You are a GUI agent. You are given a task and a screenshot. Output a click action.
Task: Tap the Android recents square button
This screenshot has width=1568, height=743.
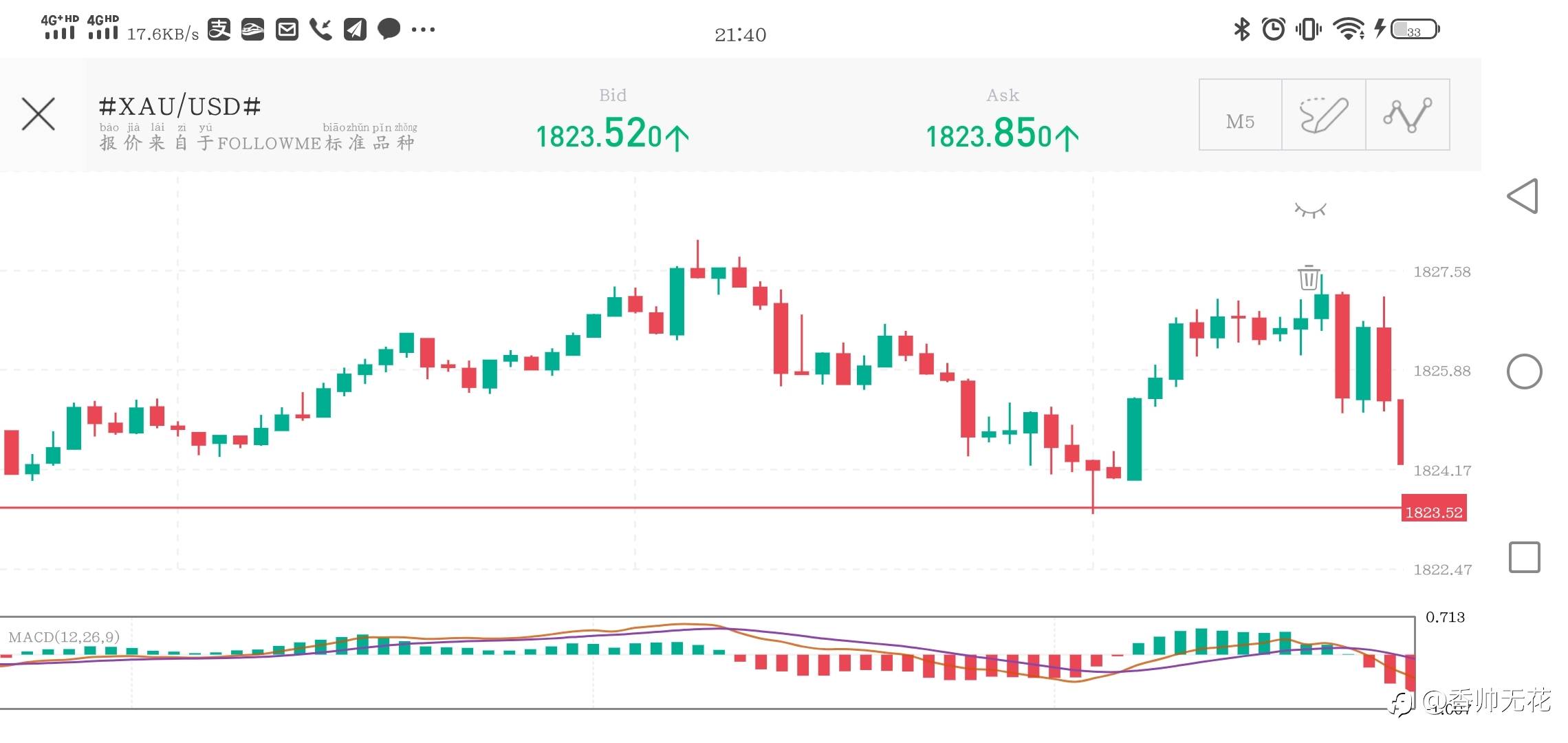[1524, 557]
